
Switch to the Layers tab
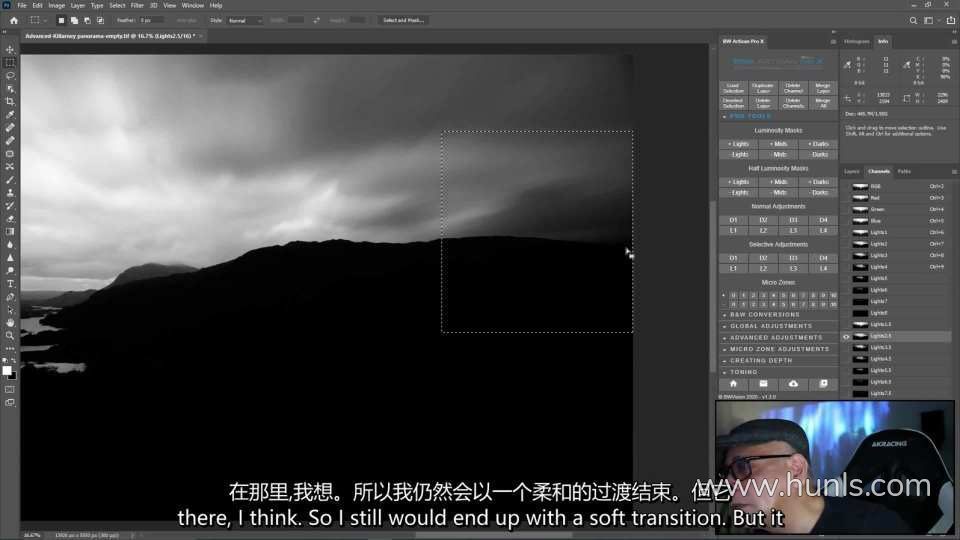[852, 171]
